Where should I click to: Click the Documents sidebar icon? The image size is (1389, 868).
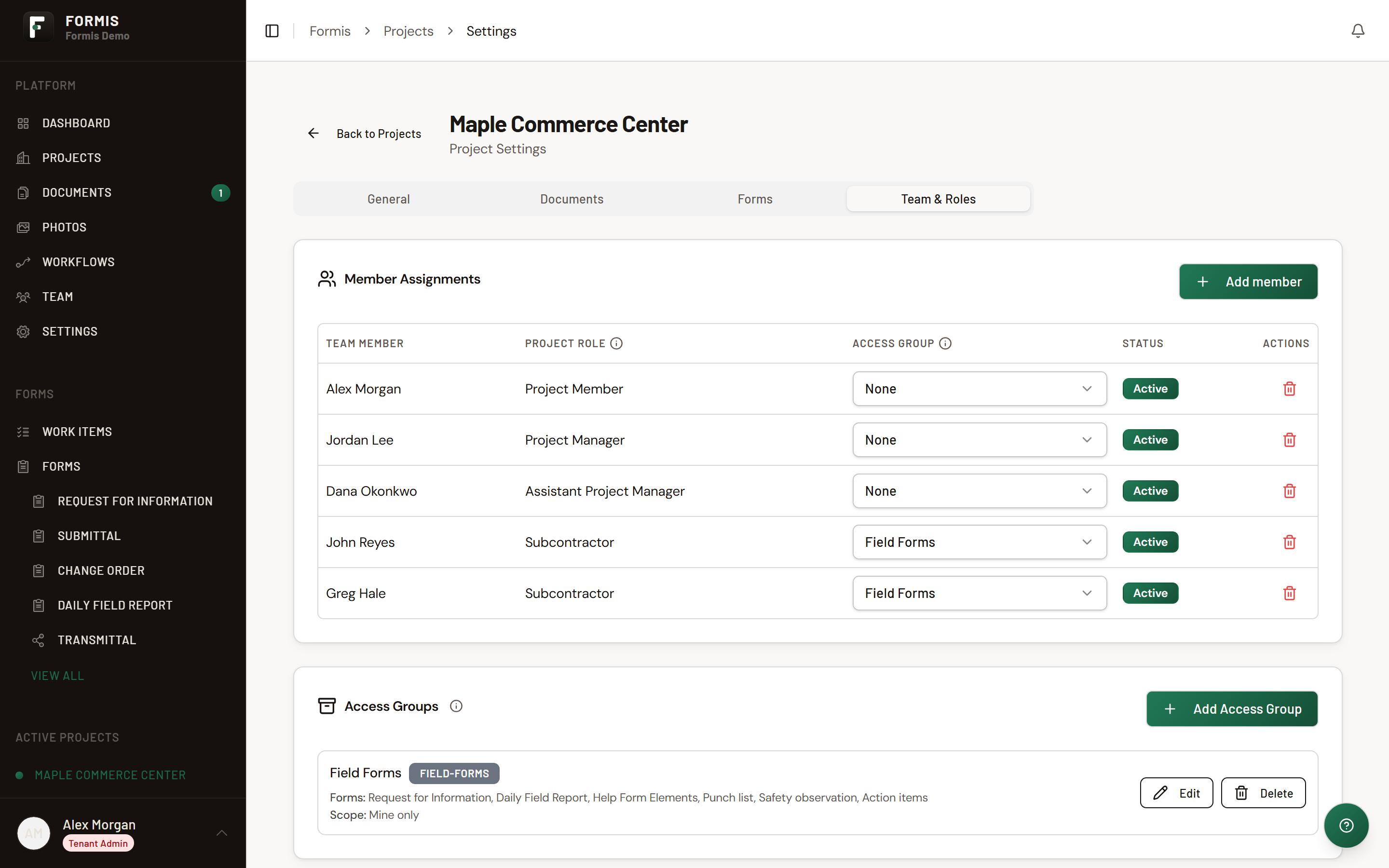click(23, 193)
